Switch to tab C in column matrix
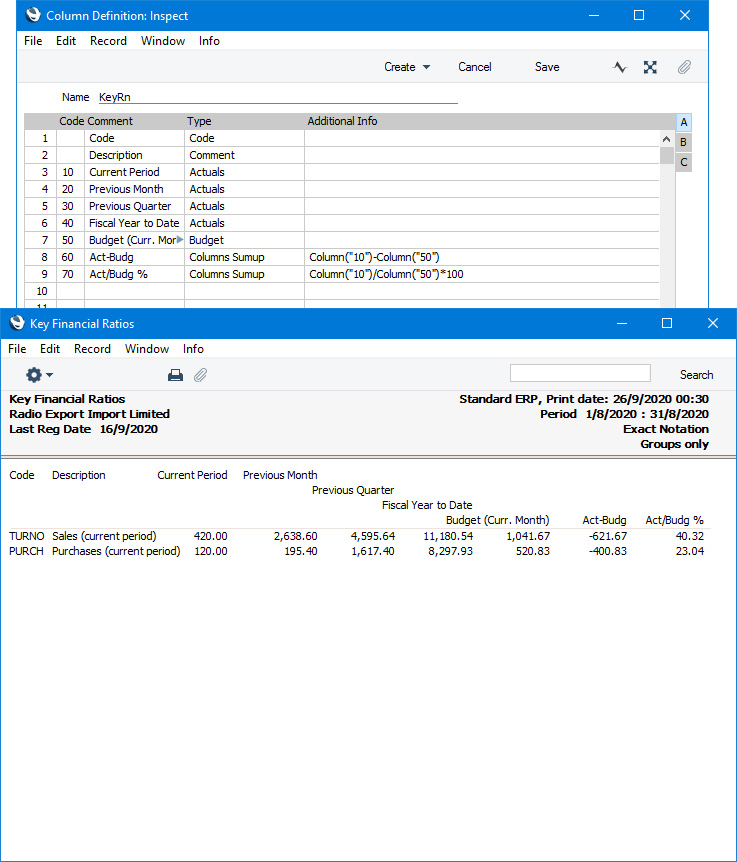The height and width of the screenshot is (862, 737). (x=684, y=163)
